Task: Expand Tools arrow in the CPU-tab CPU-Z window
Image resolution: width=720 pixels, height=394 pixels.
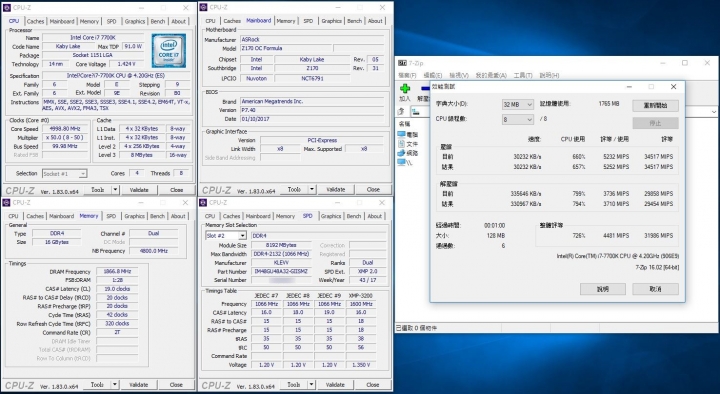Action: (115, 190)
